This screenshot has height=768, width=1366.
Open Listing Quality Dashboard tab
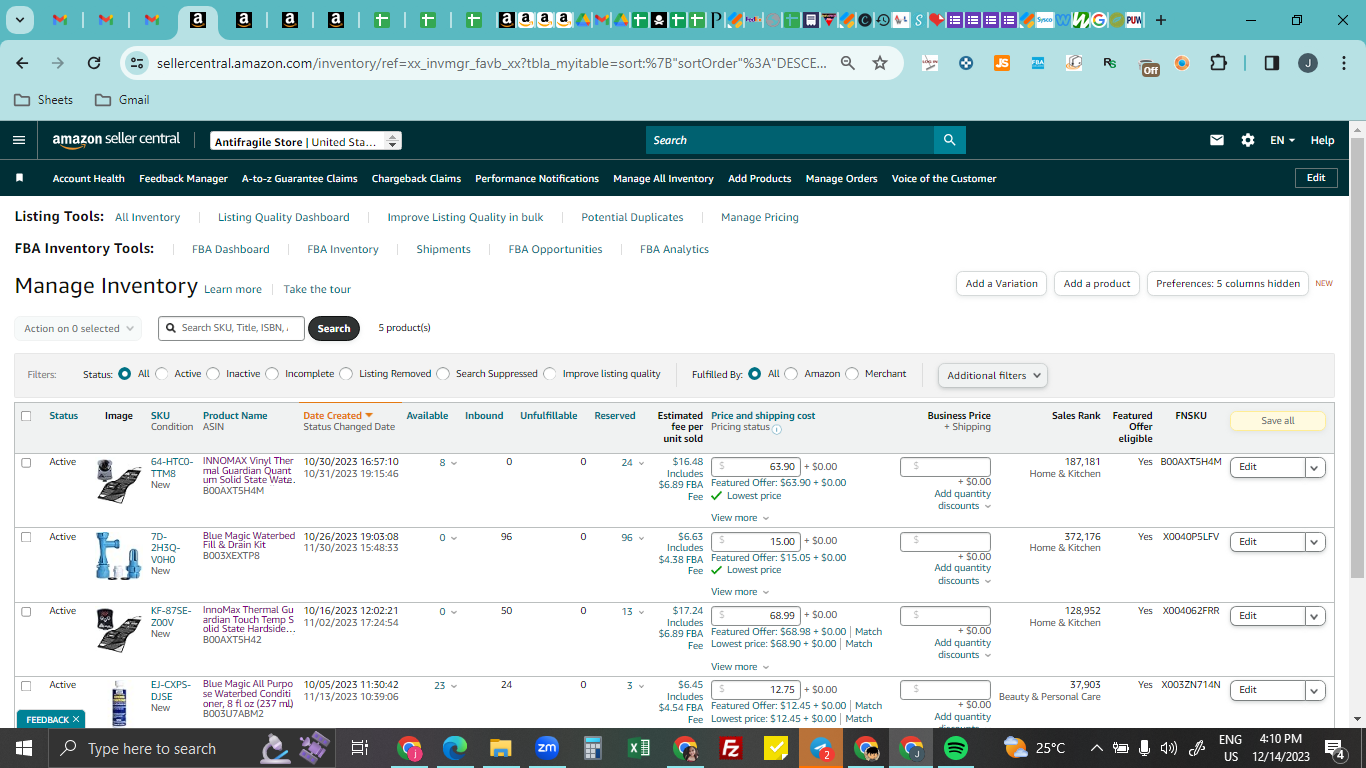pyautogui.click(x=284, y=217)
